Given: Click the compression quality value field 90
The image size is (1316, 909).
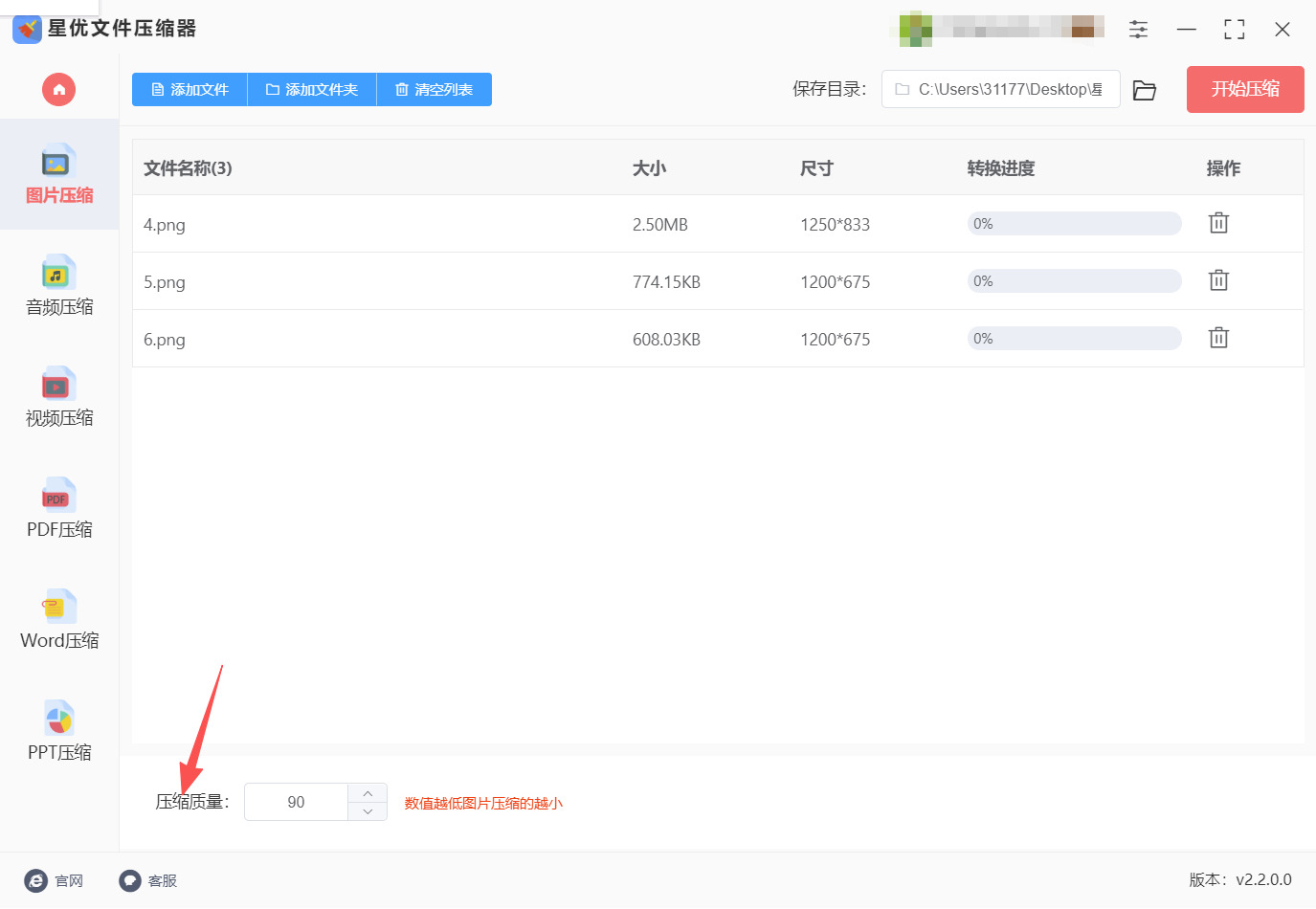Looking at the screenshot, I should (296, 802).
